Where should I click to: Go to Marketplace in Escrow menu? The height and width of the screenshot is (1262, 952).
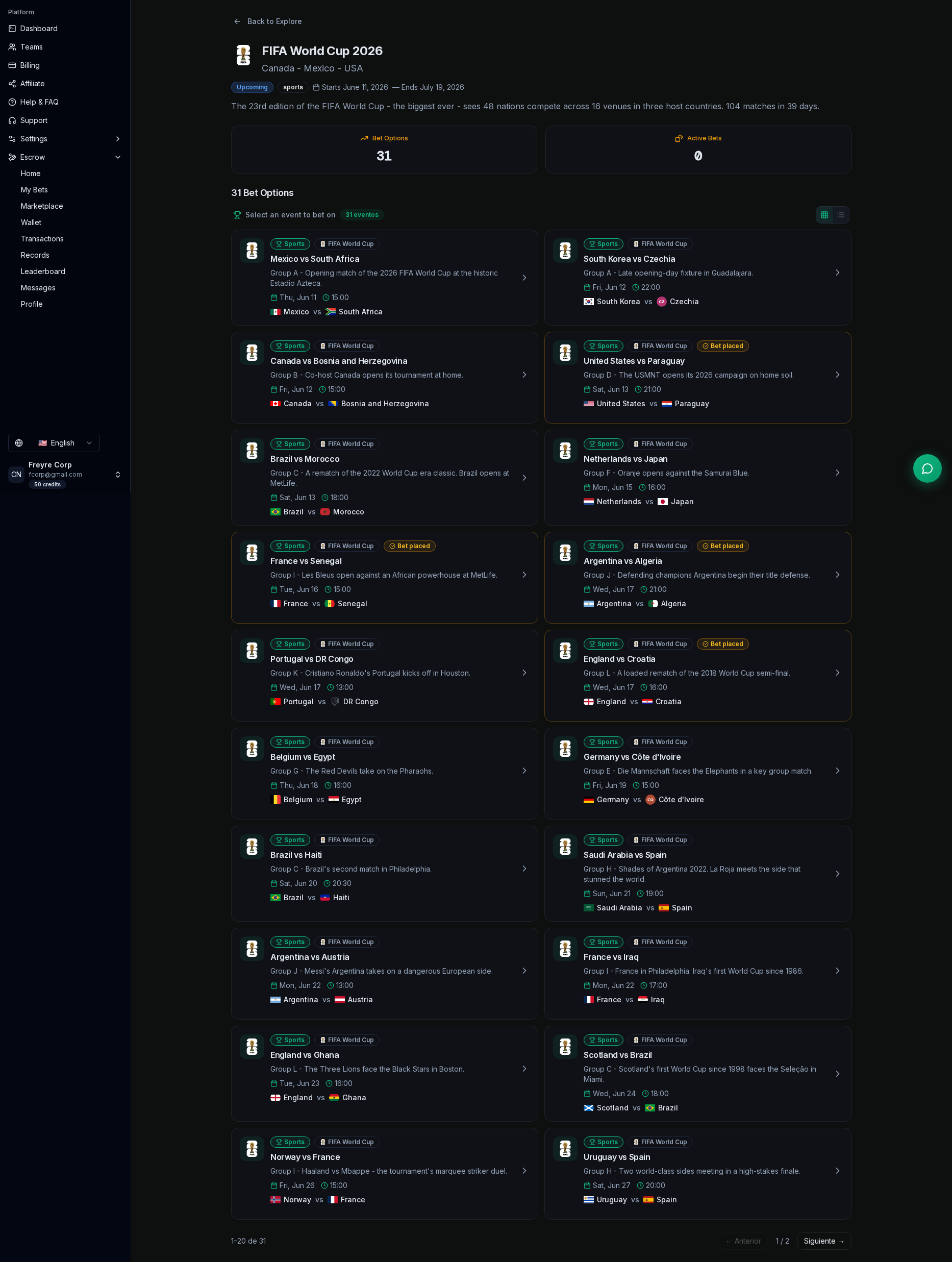[42, 206]
